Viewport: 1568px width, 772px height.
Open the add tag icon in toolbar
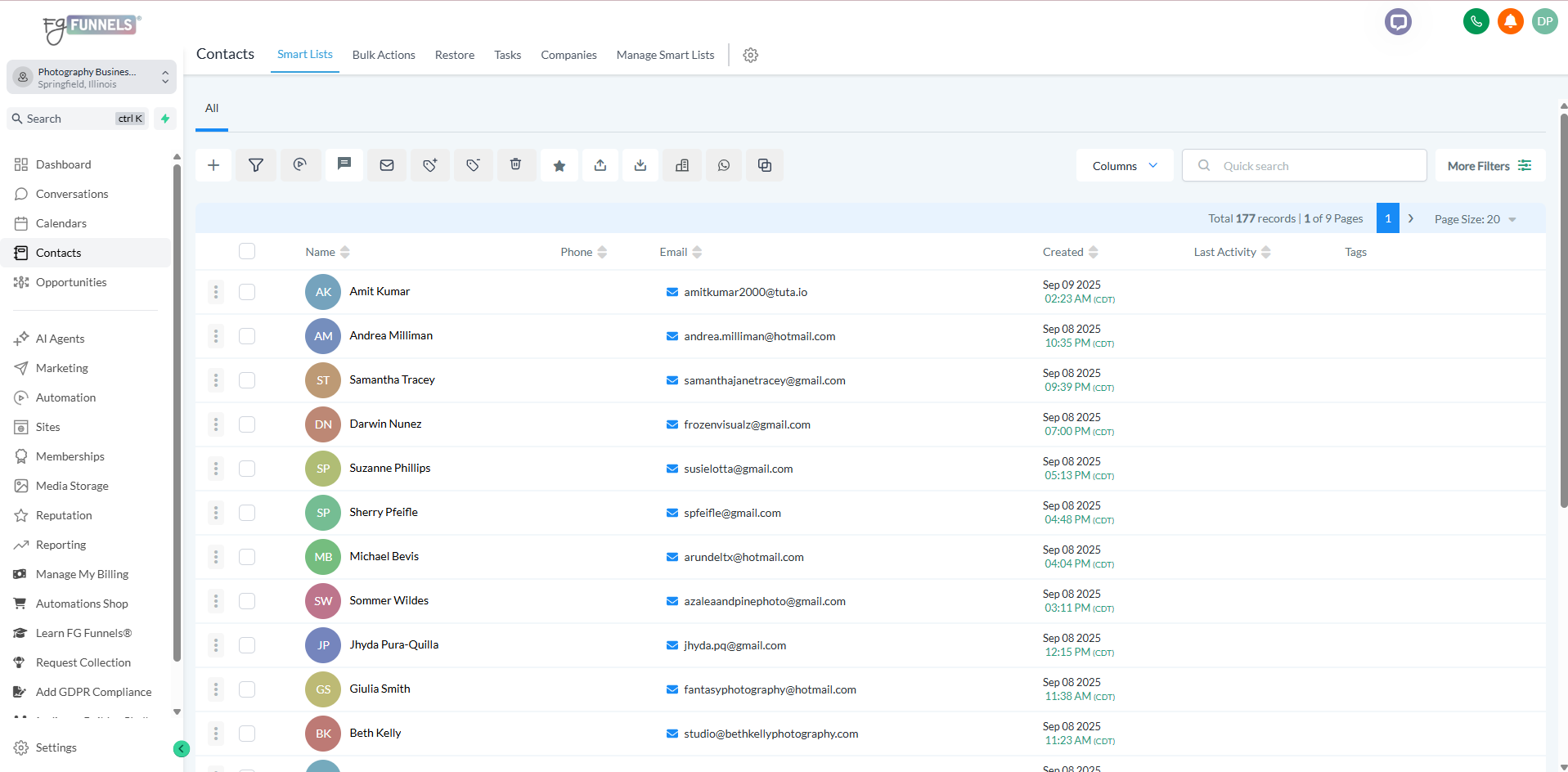tap(430, 165)
